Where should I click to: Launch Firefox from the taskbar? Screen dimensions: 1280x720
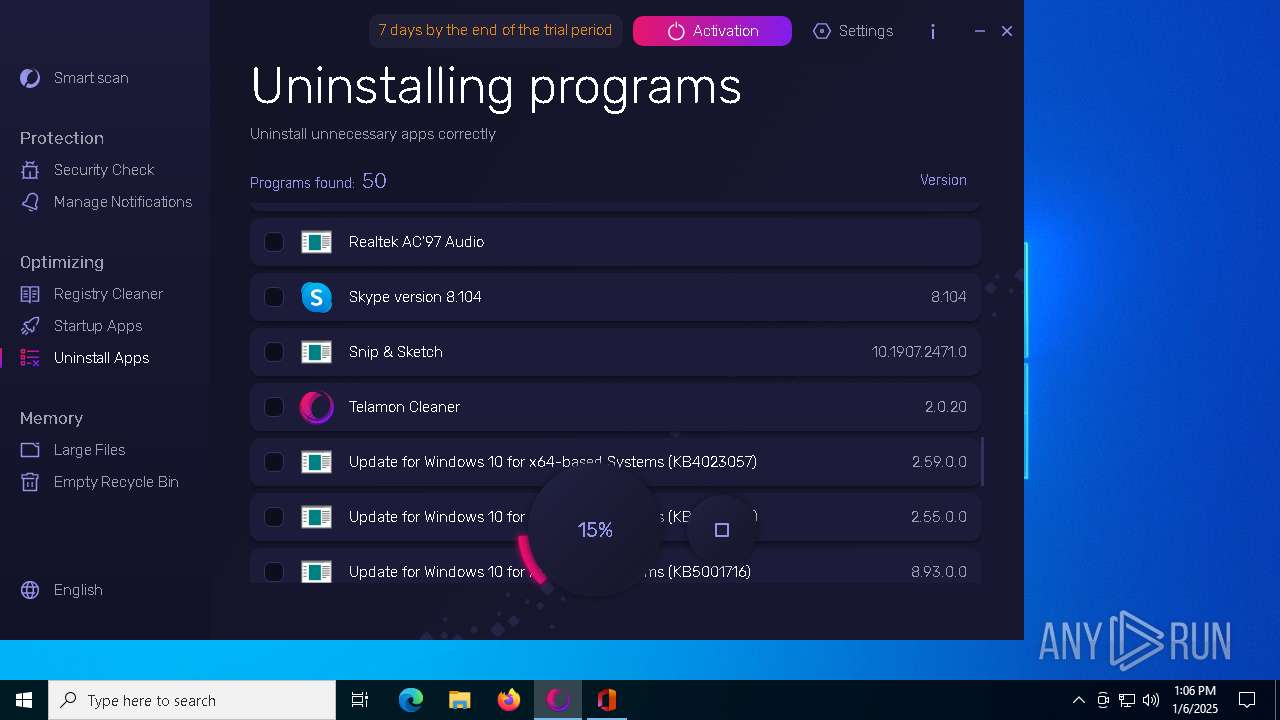tap(509, 700)
